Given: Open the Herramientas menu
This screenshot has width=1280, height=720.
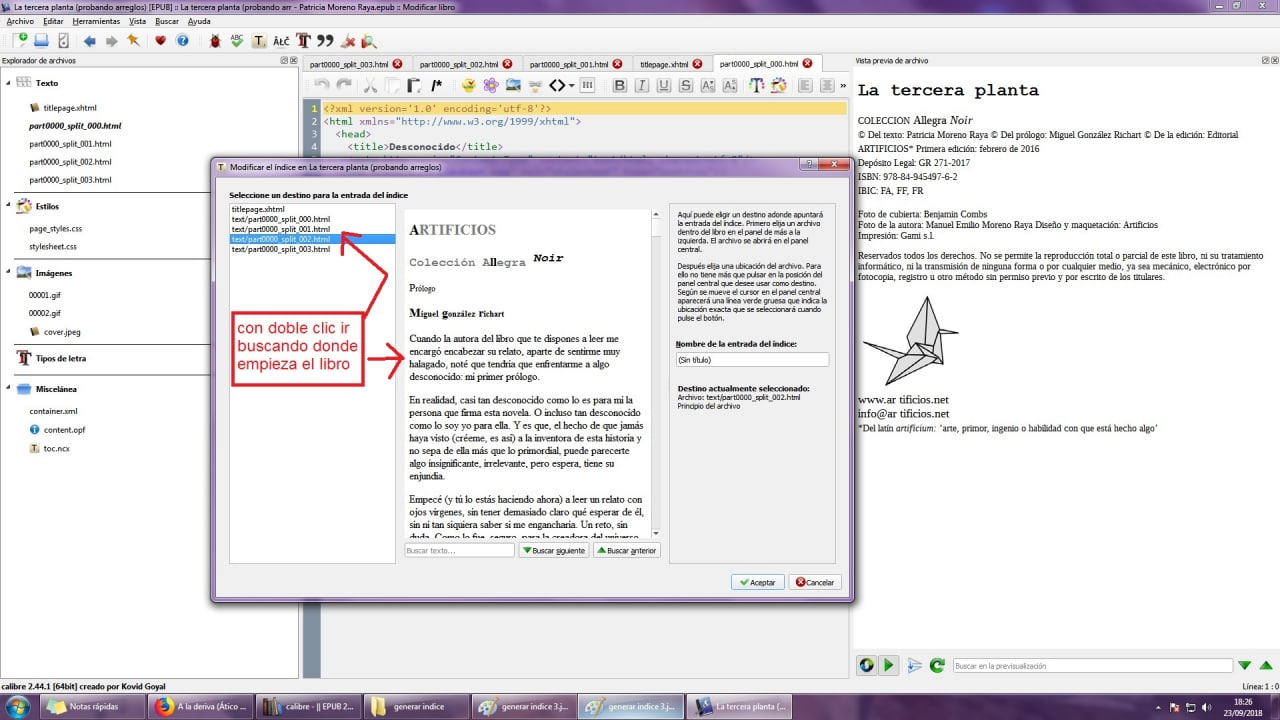Looking at the screenshot, I should [x=97, y=21].
